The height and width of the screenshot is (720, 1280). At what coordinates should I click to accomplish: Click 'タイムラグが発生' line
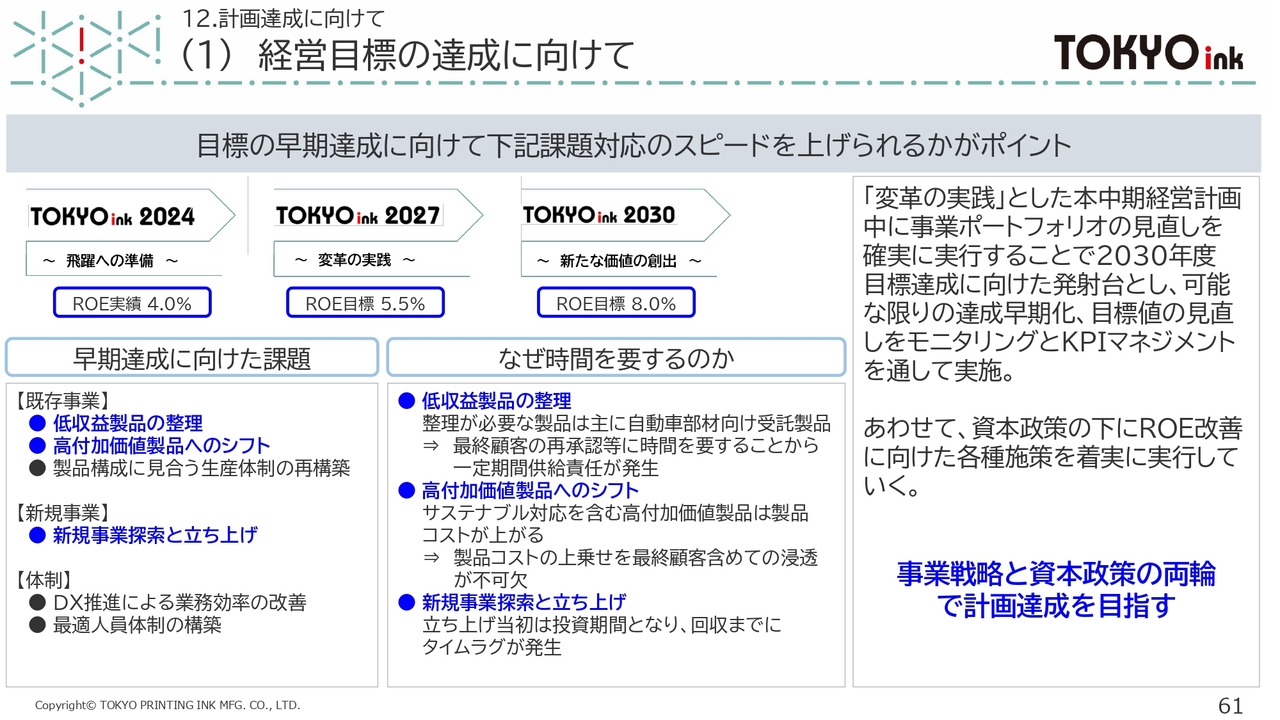(492, 647)
